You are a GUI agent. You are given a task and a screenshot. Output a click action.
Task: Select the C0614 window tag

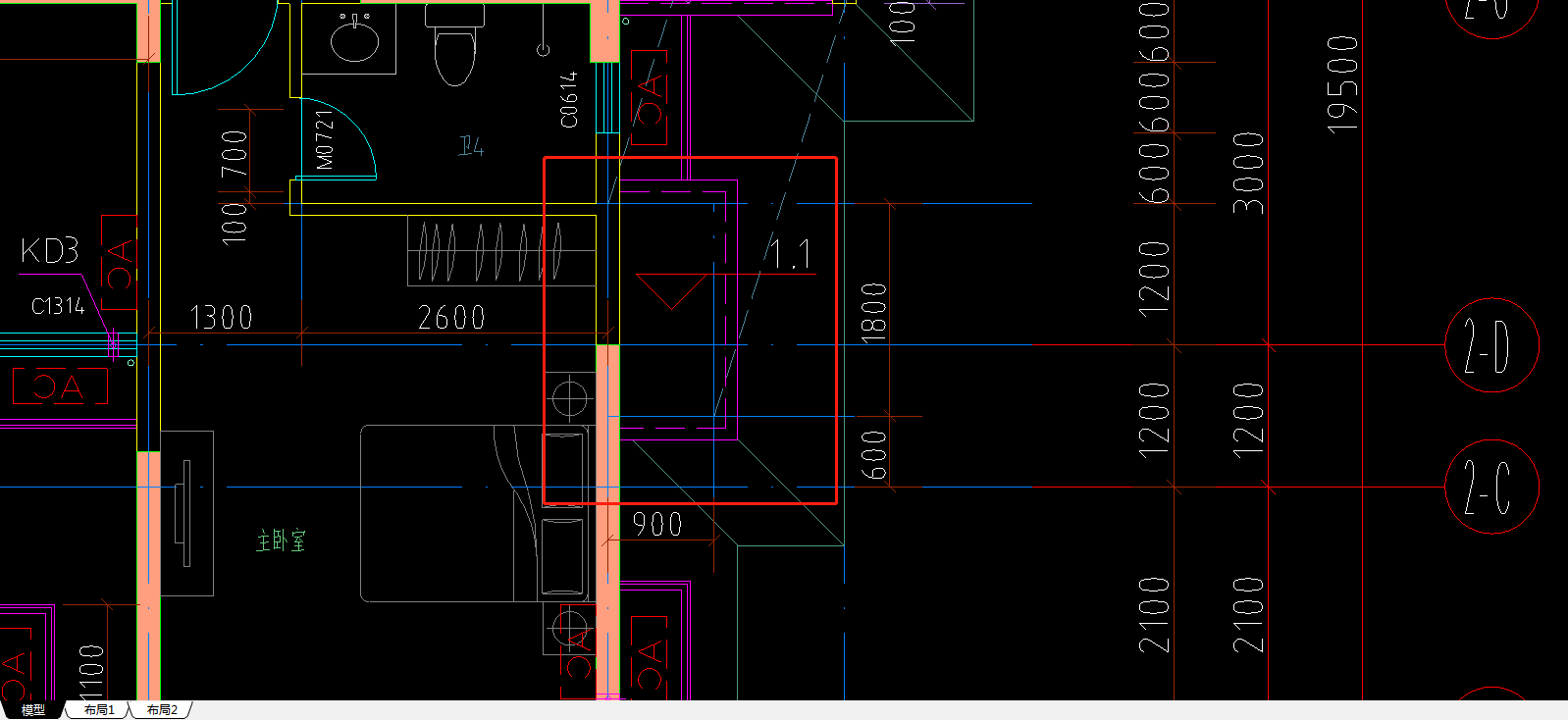tap(569, 99)
